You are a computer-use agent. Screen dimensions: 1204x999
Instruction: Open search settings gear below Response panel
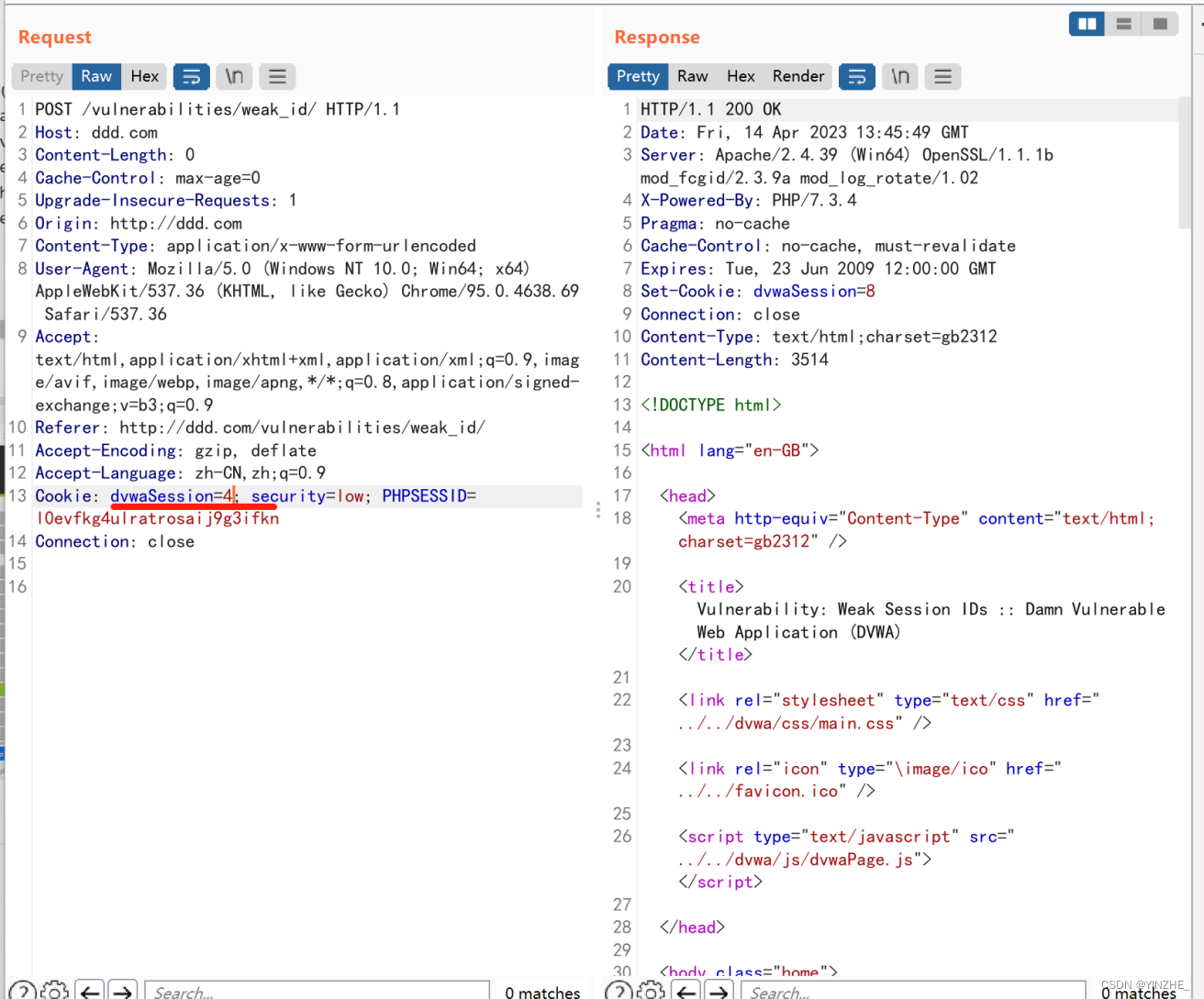652,991
